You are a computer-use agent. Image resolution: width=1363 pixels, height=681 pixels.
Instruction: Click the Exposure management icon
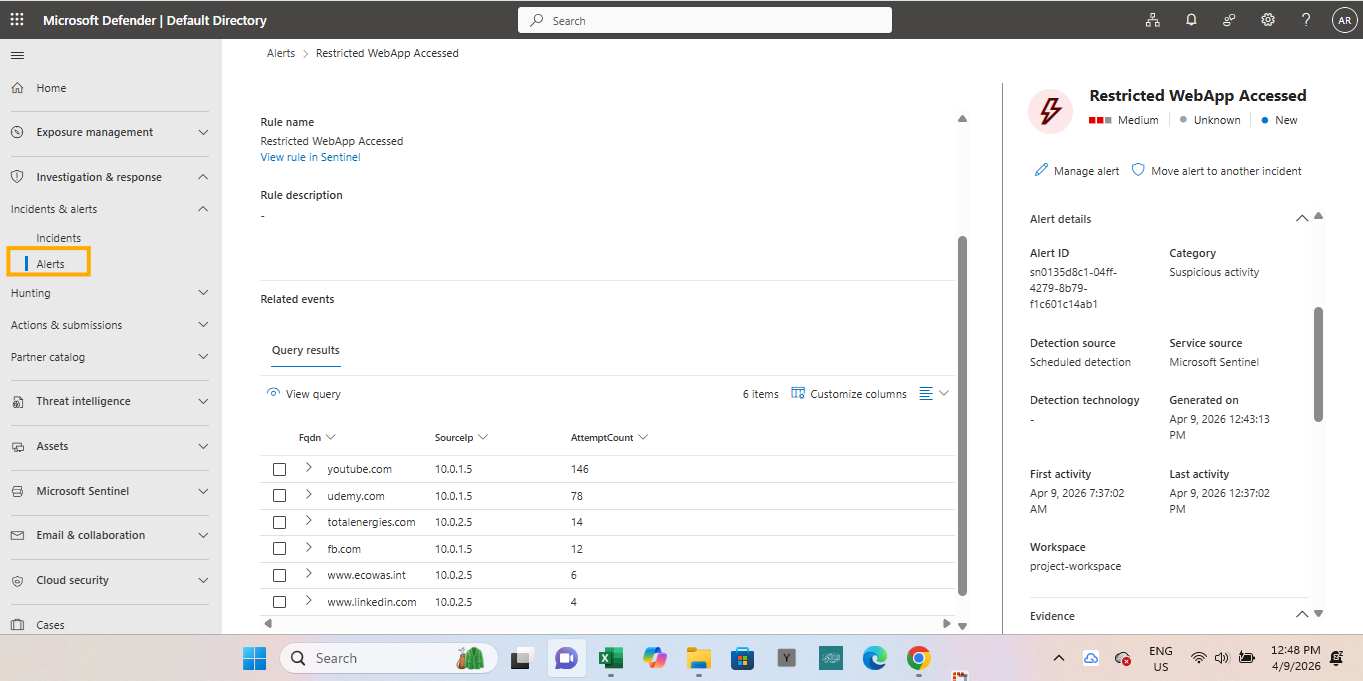[17, 132]
